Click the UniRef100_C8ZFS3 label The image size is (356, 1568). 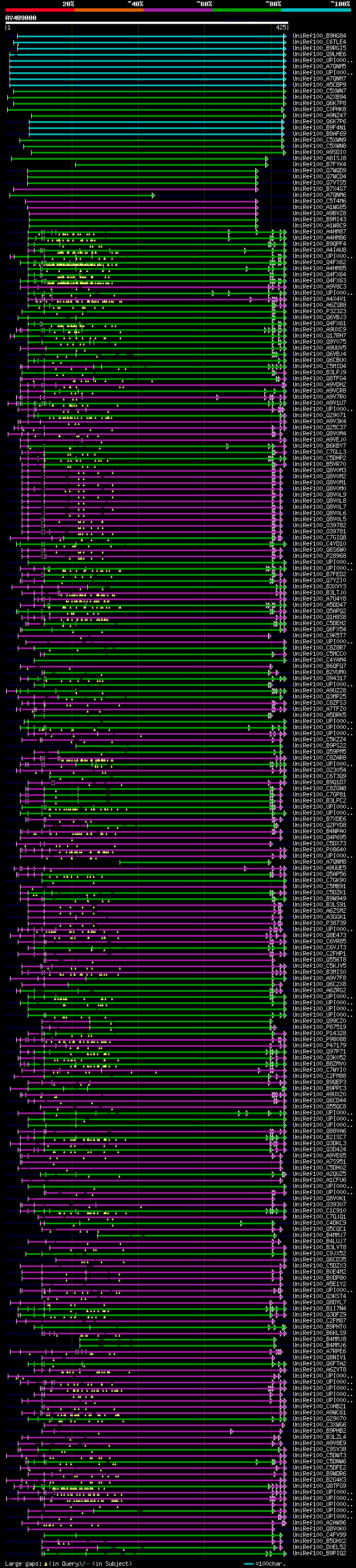(x=319, y=703)
